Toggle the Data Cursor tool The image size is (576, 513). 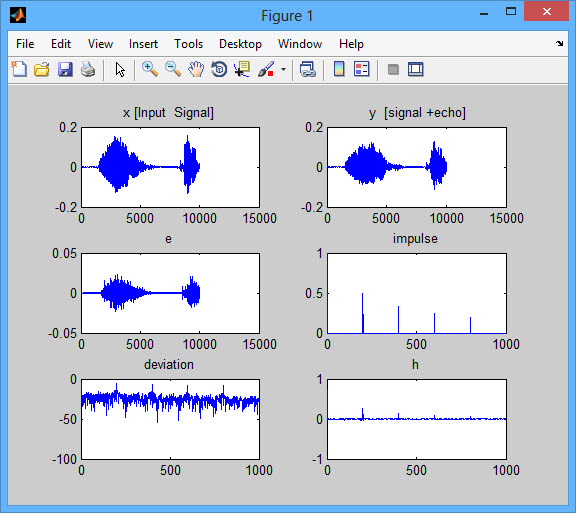pos(242,69)
